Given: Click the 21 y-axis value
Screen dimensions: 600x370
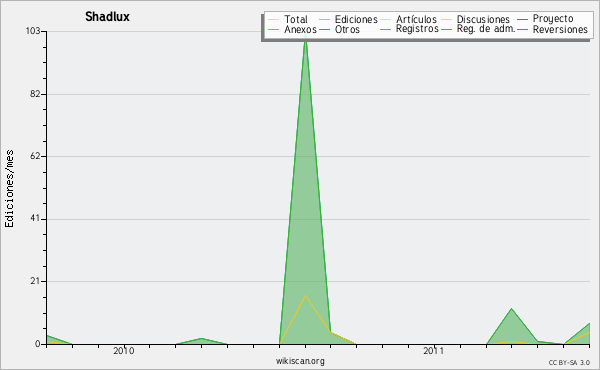Looking at the screenshot, I should click(35, 281).
